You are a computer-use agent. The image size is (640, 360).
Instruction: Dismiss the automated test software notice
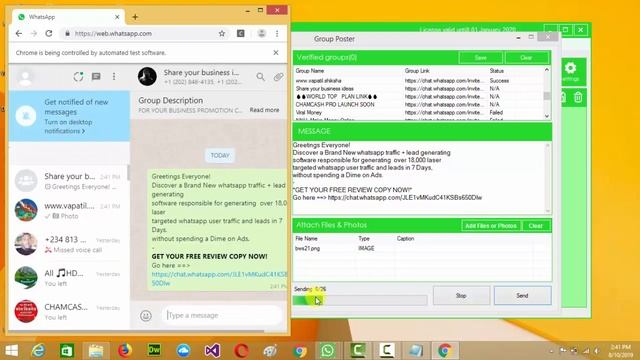[x=276, y=53]
